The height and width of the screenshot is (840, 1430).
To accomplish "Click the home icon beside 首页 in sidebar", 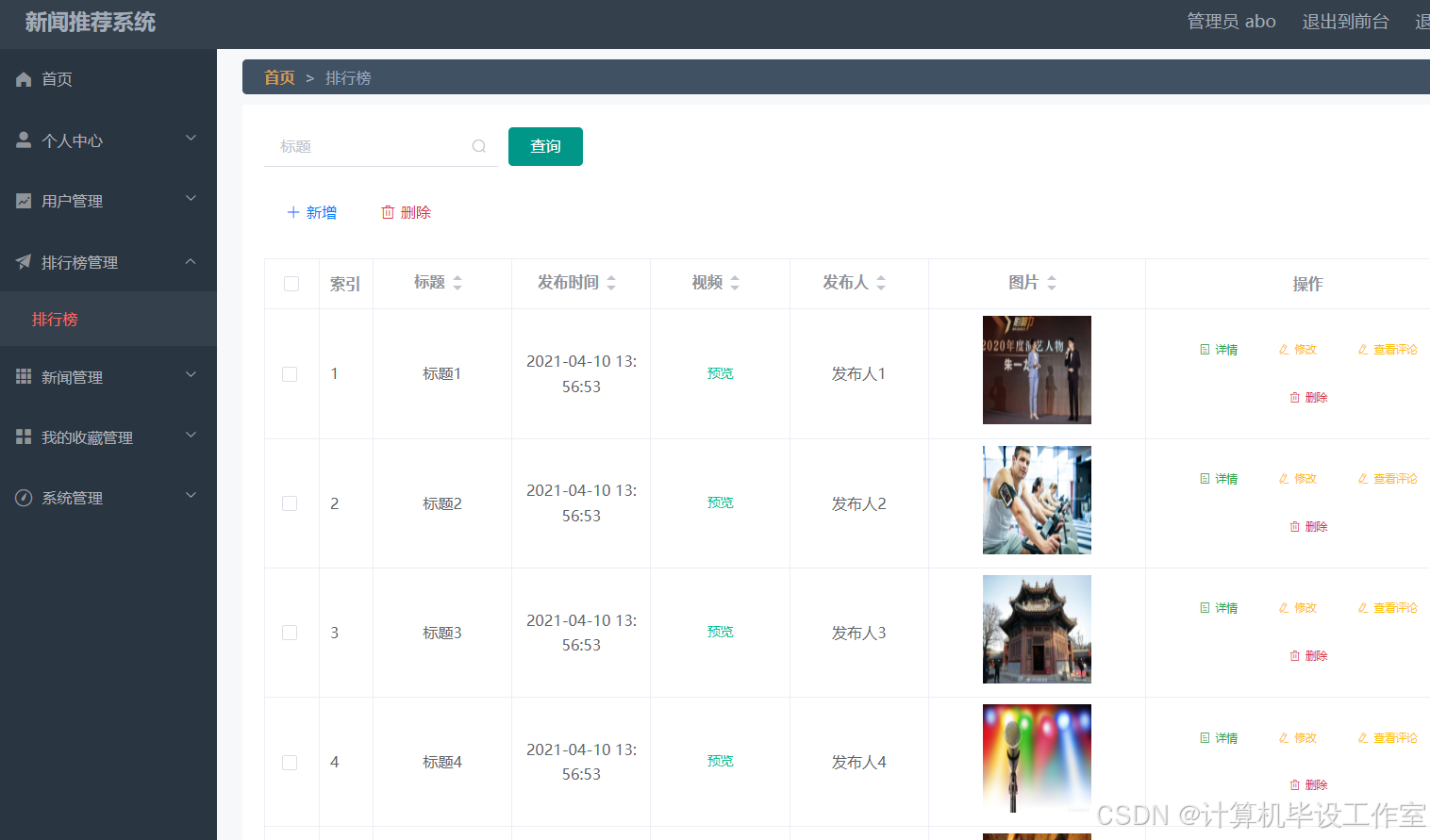I will point(24,79).
